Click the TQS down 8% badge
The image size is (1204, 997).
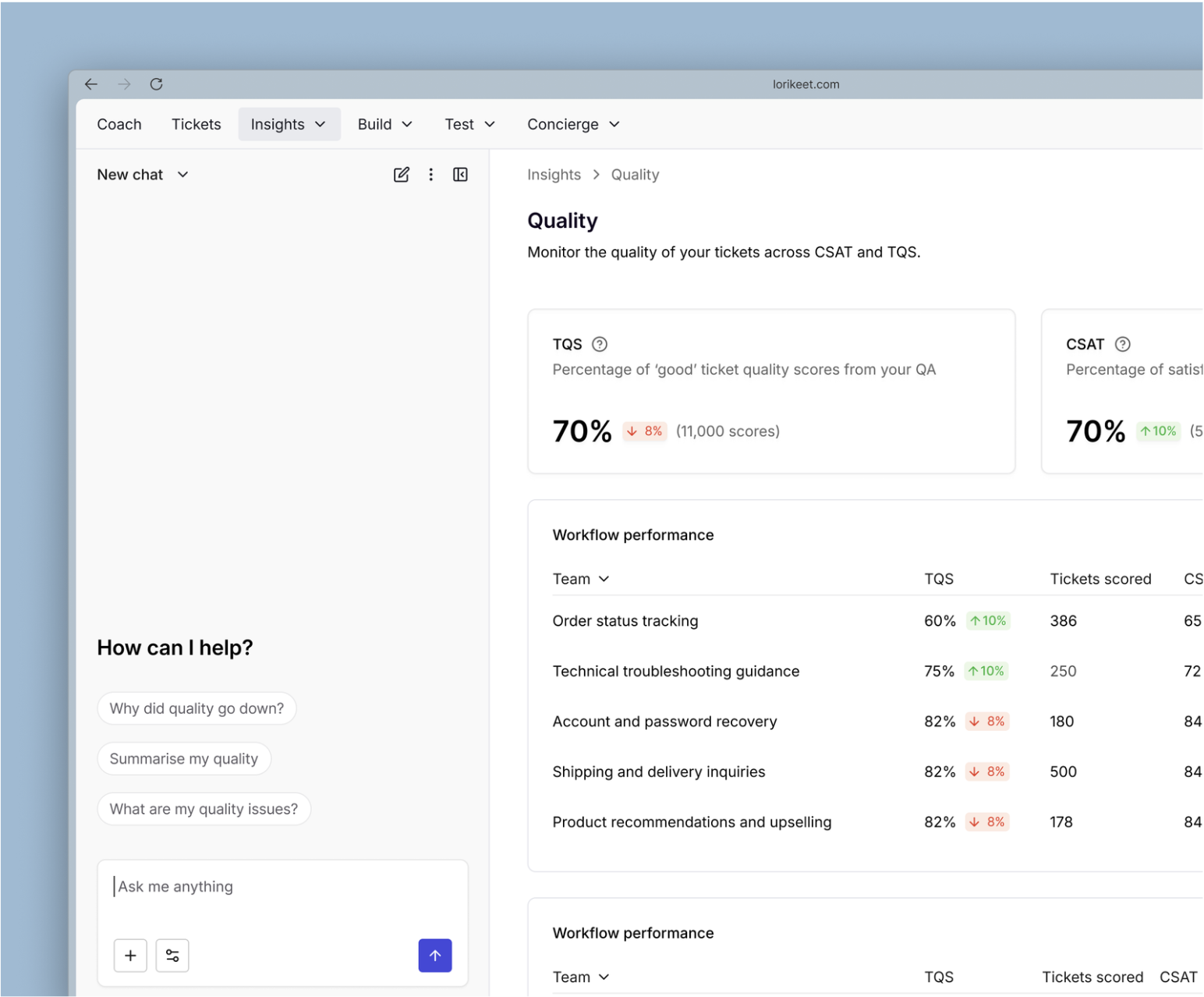pyautogui.click(x=645, y=431)
